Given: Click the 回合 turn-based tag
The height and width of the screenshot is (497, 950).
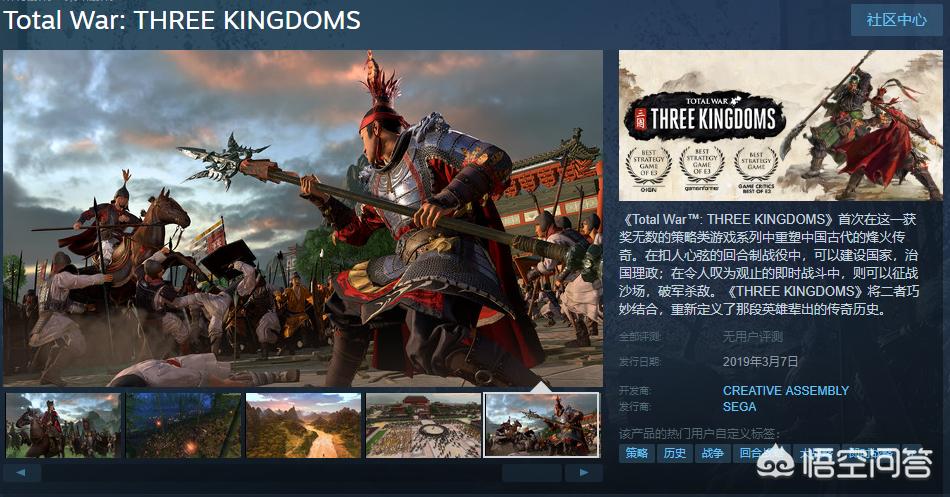Looking at the screenshot, I should 750,453.
